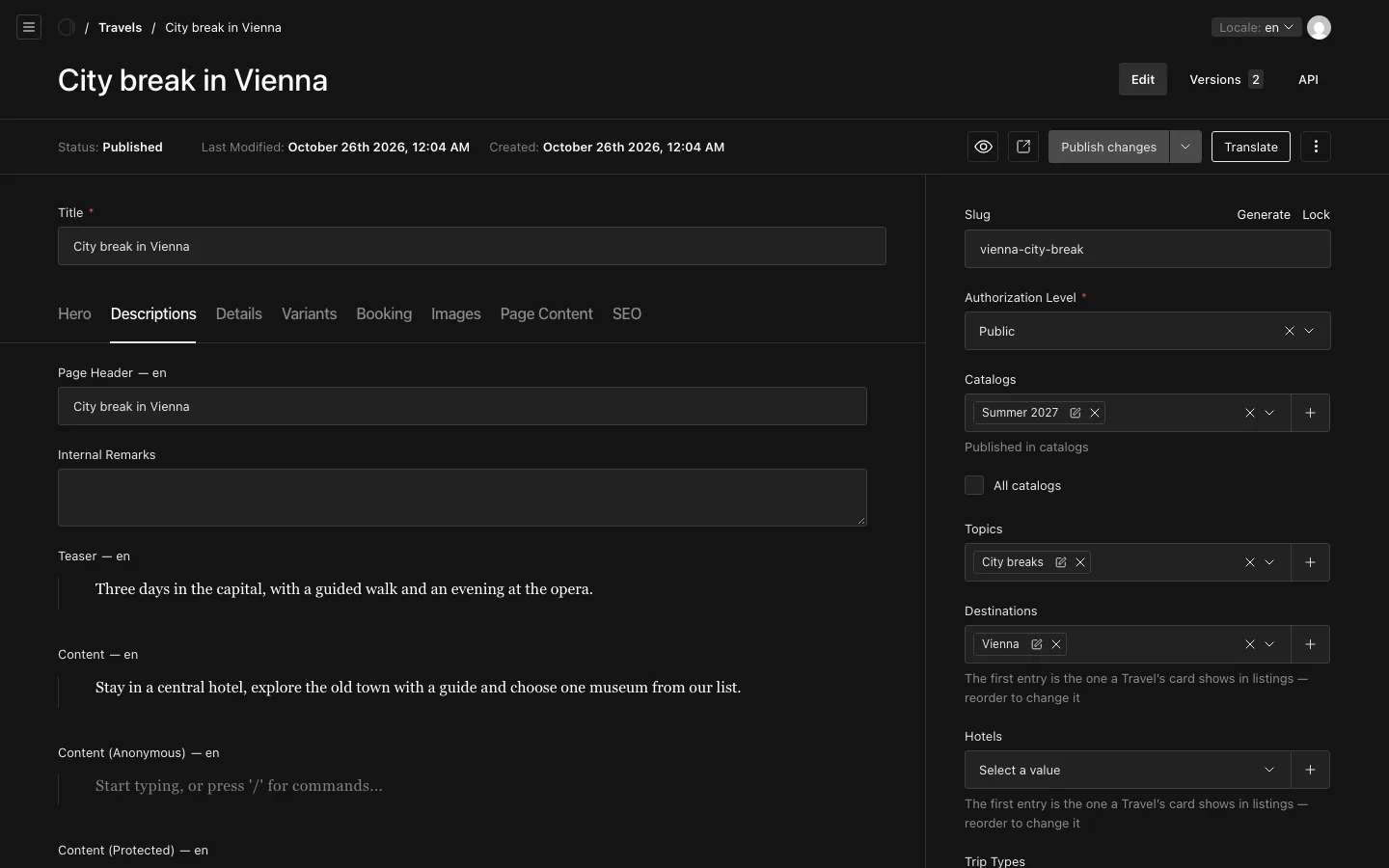The image size is (1389, 868).
Task: Switch to the SEO tab
Action: coord(627,313)
